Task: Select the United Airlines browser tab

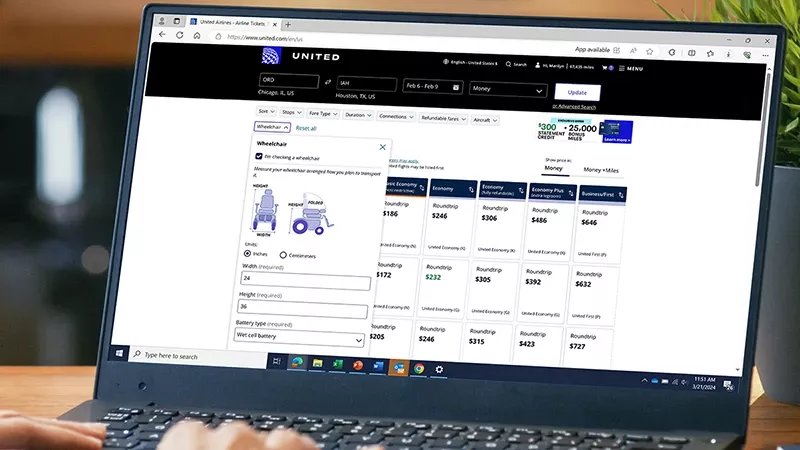Action: [233, 23]
